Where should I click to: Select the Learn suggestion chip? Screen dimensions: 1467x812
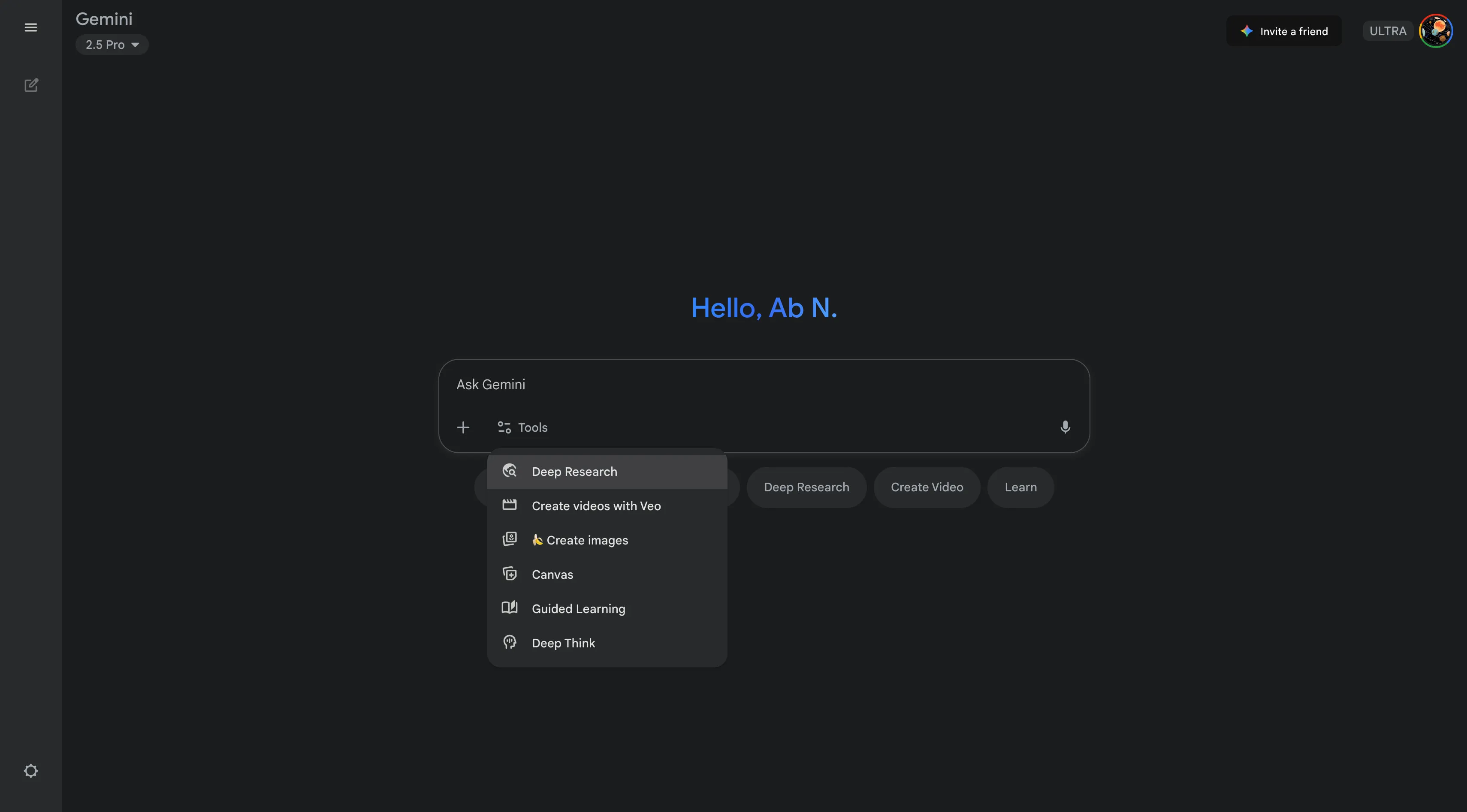pos(1020,487)
